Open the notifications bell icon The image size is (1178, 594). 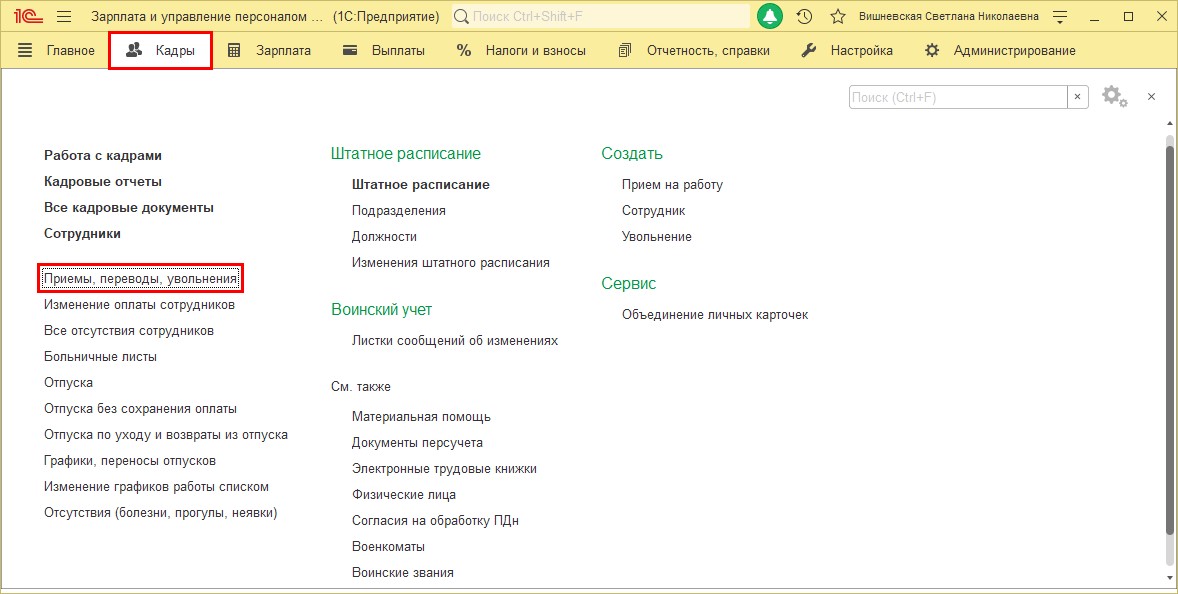pyautogui.click(x=770, y=17)
